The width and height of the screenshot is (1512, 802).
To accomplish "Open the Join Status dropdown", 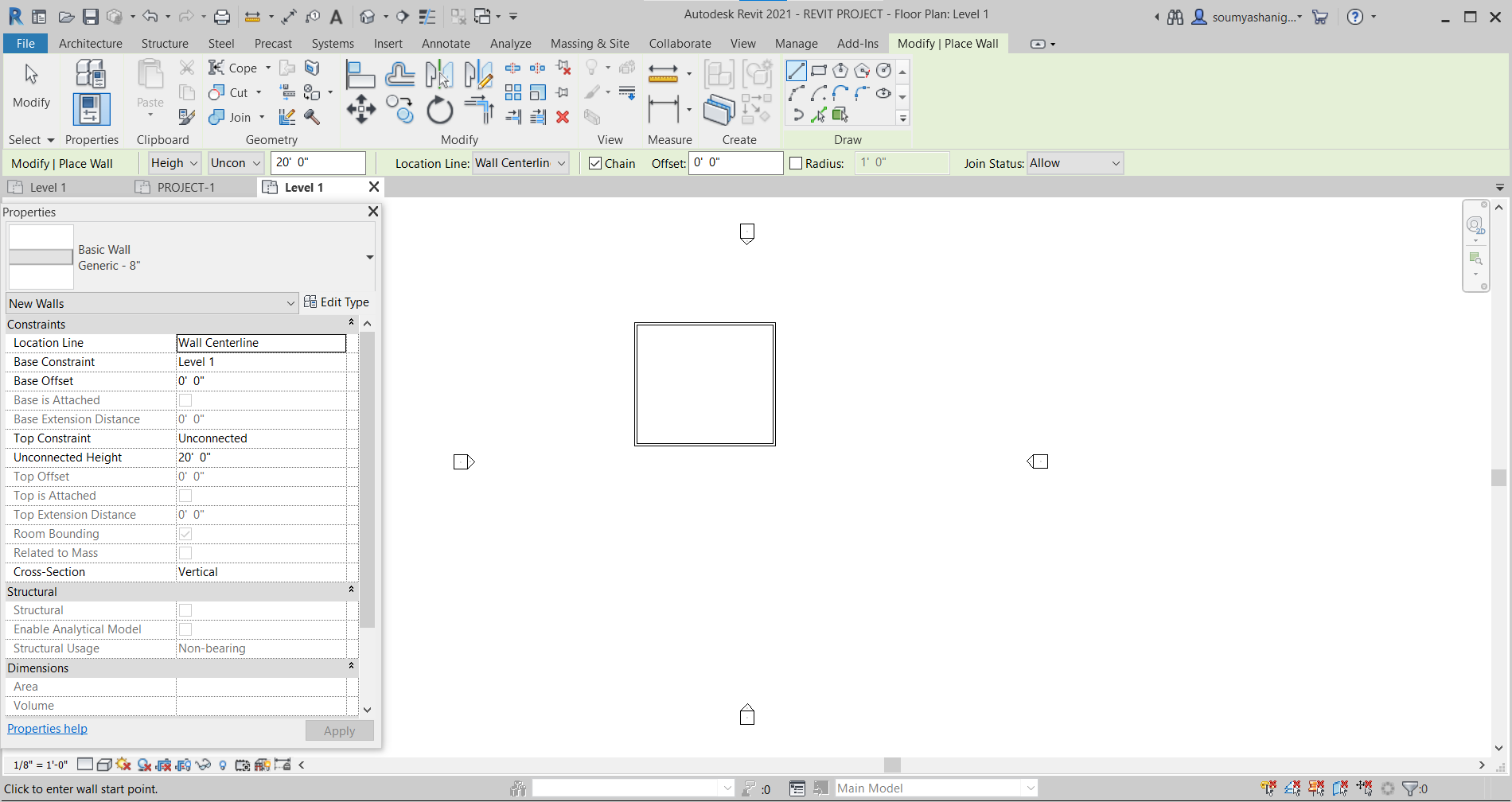I will (1074, 163).
